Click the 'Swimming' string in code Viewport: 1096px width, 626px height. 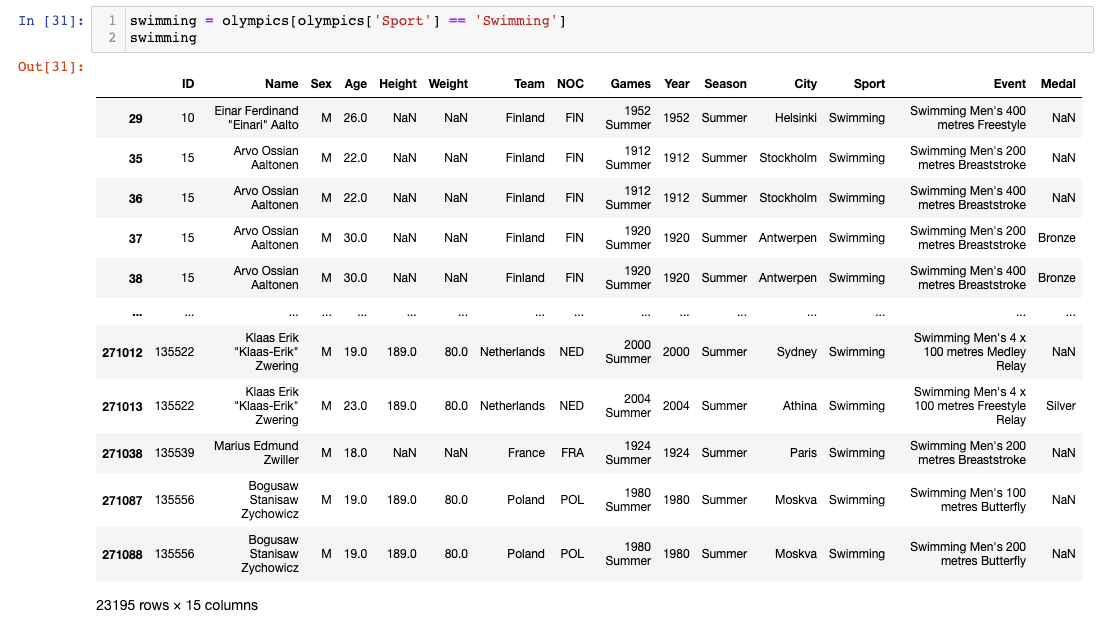[x=517, y=21]
